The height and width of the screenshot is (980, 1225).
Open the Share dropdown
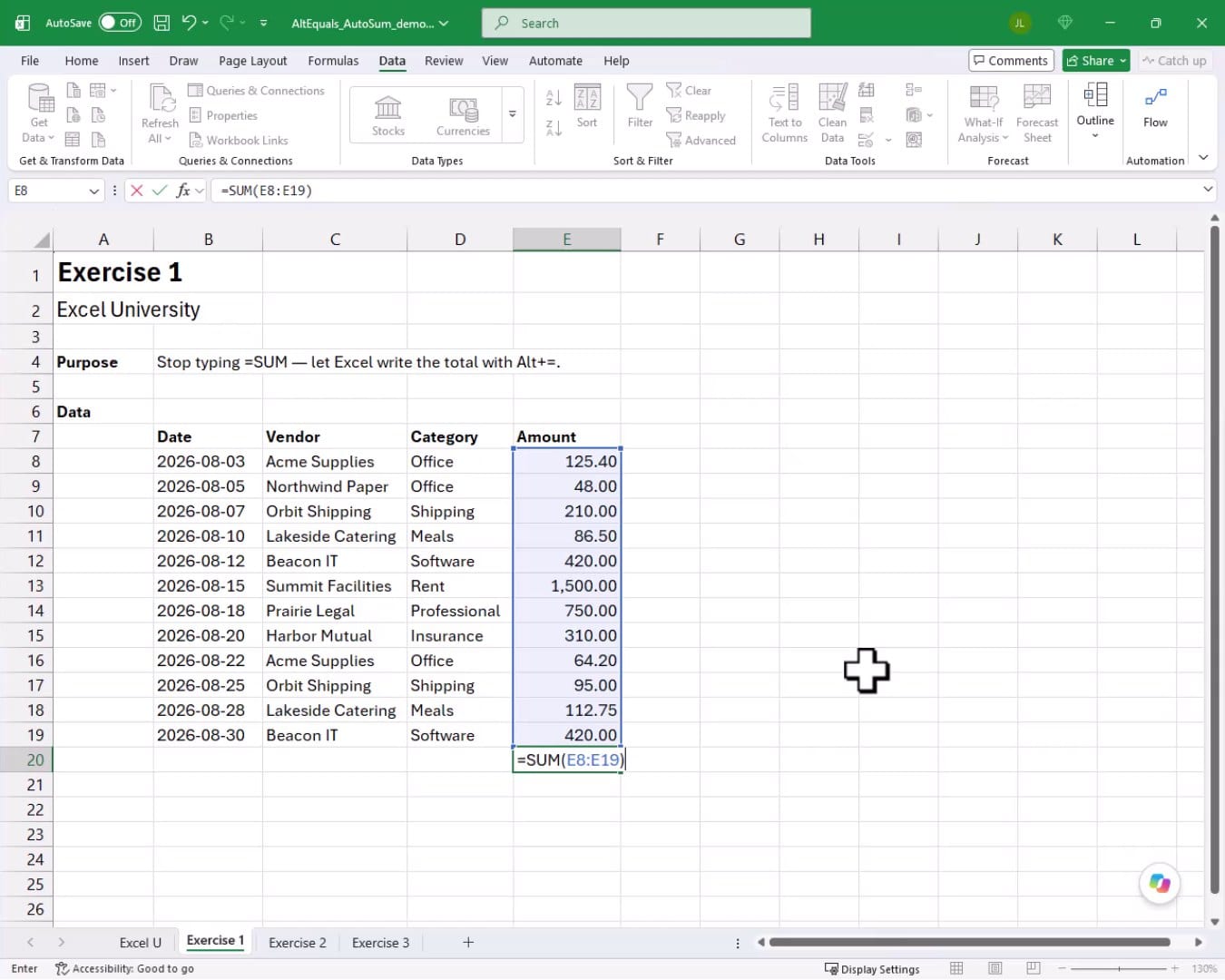[1123, 61]
